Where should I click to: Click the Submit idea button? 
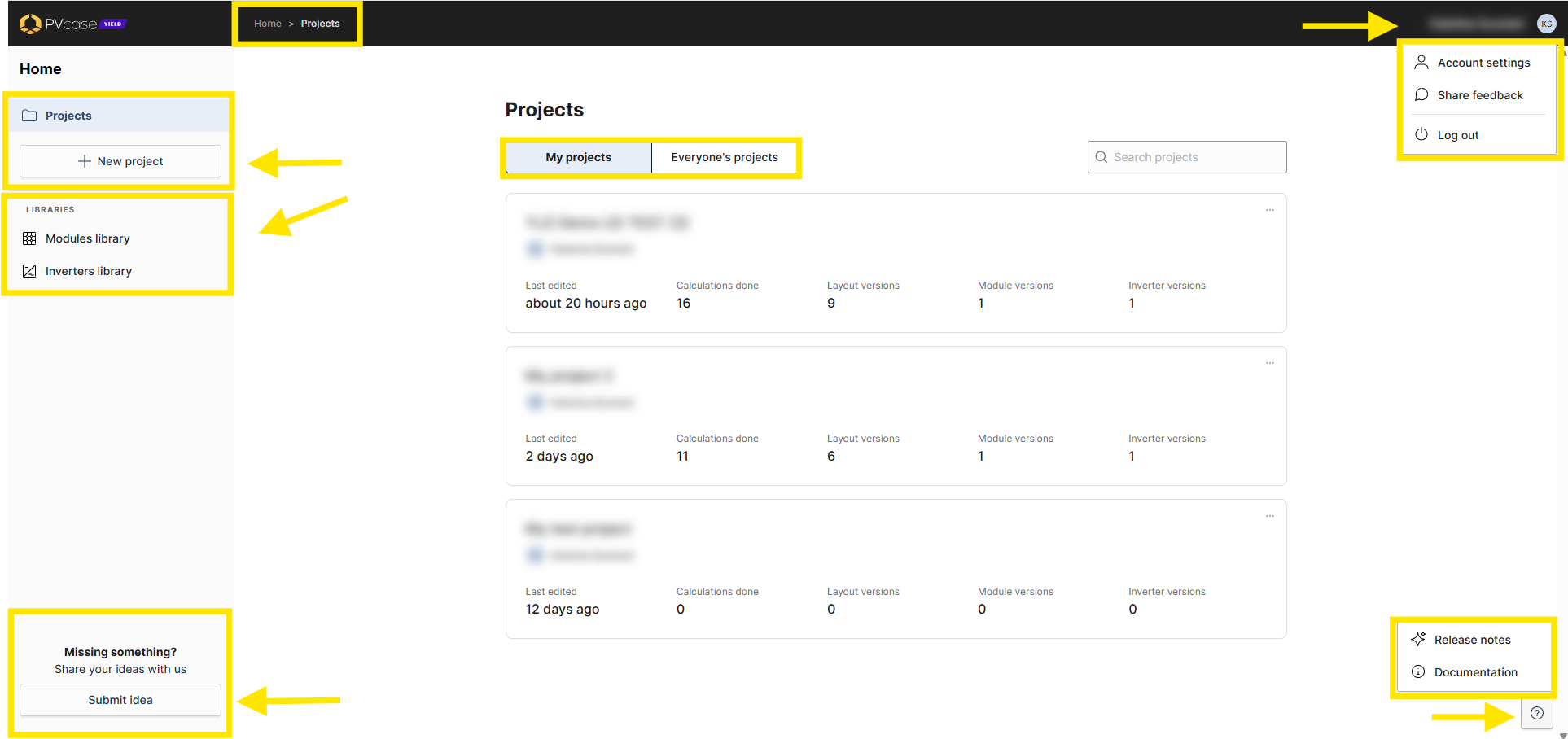pos(120,700)
